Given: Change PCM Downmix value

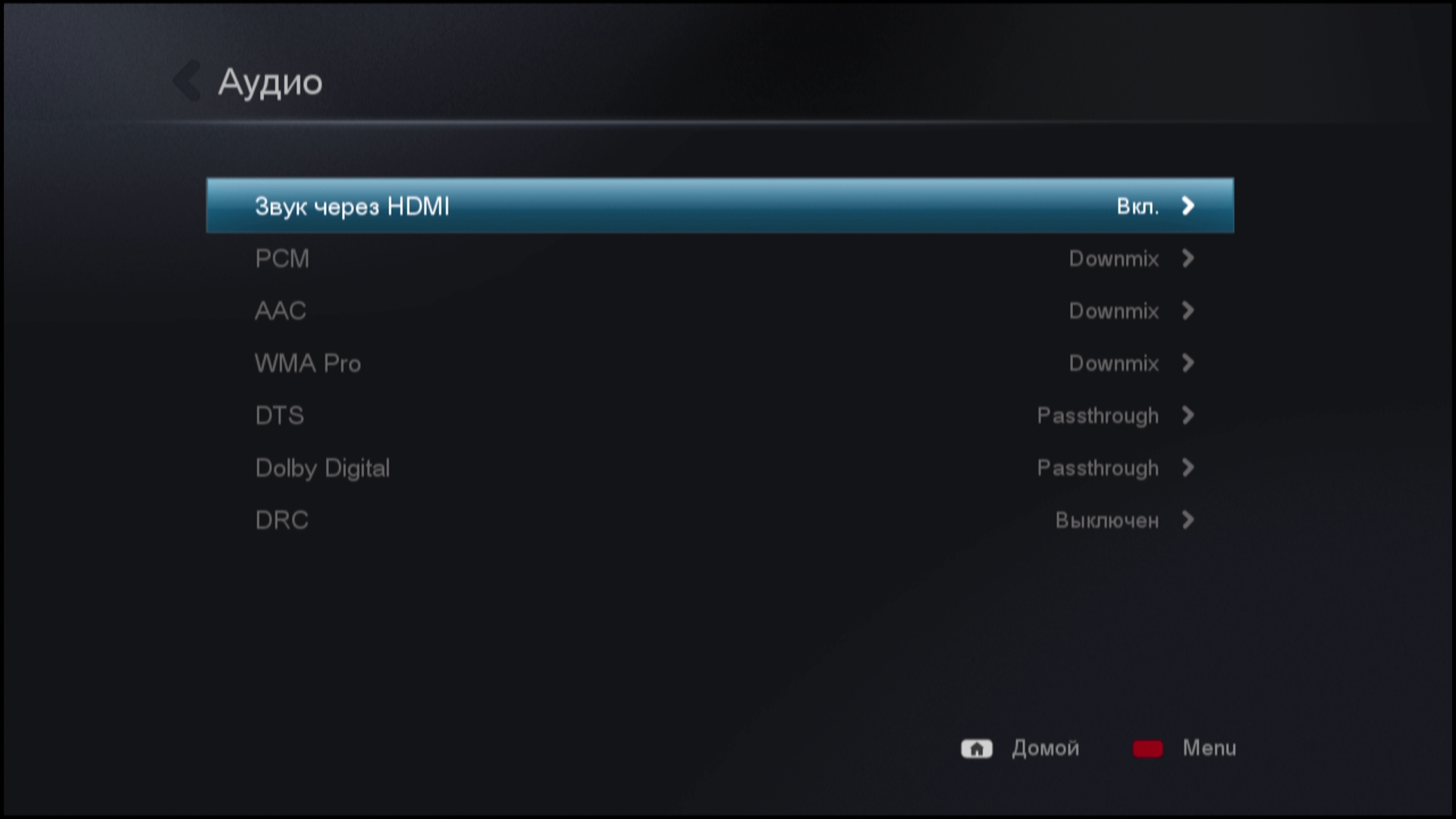Looking at the screenshot, I should 1114,259.
